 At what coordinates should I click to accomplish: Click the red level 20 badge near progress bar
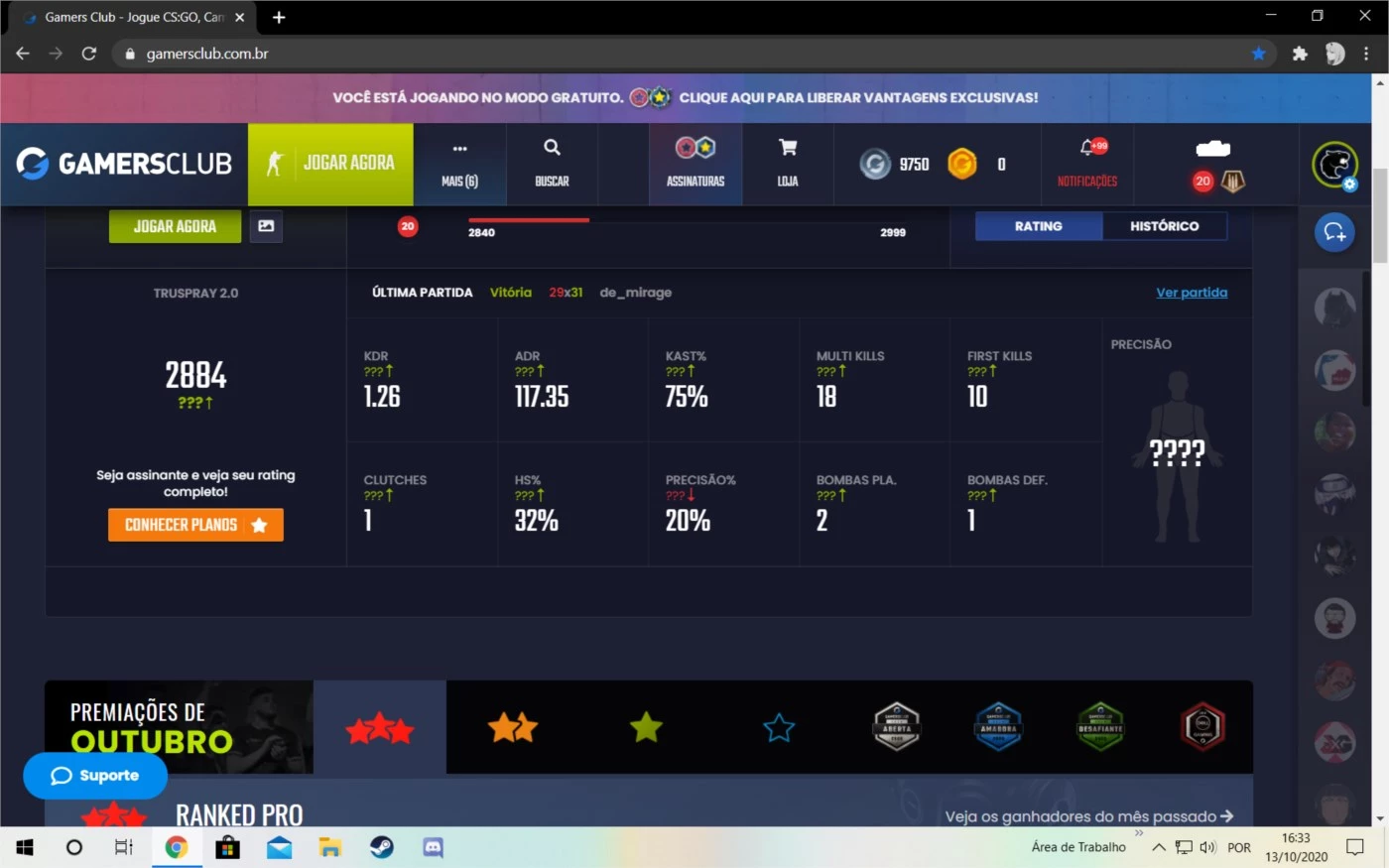point(408,226)
